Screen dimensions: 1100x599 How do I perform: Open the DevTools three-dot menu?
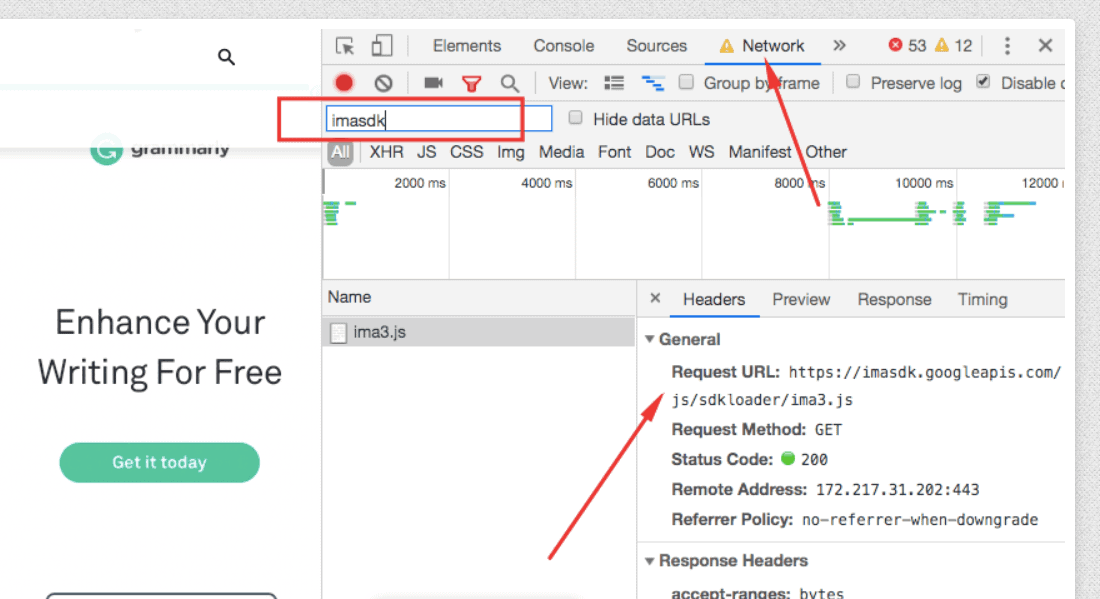[1007, 46]
